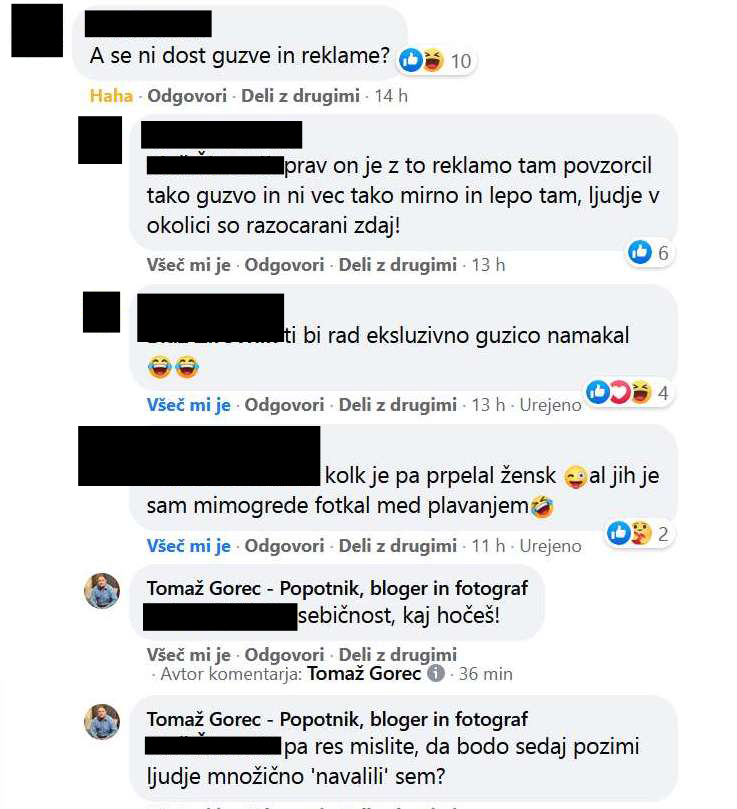The height and width of the screenshot is (809, 737).
Task: Click the '14 h' timestamp on the top comment
Action: point(391,96)
